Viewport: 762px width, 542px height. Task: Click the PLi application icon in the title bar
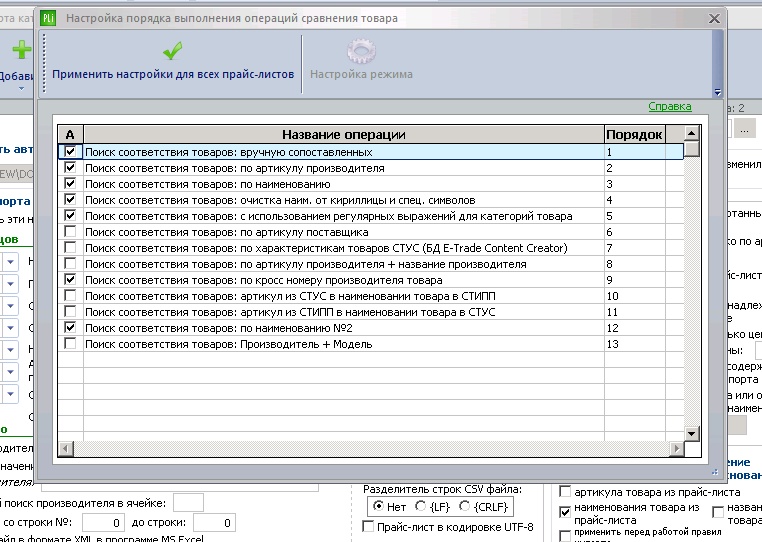48,18
